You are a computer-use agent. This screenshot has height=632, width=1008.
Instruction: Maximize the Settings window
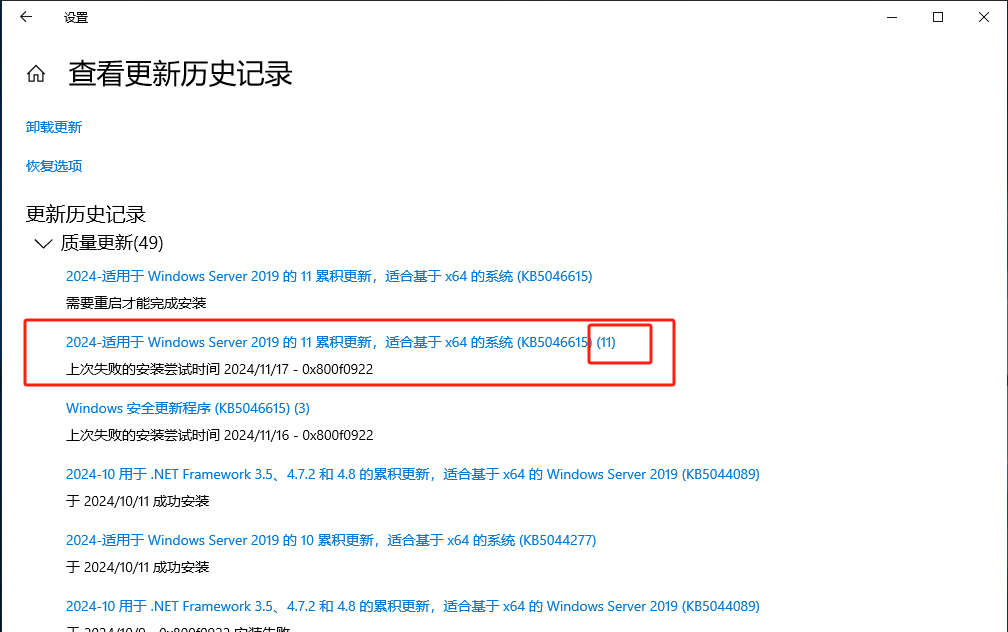(x=938, y=17)
